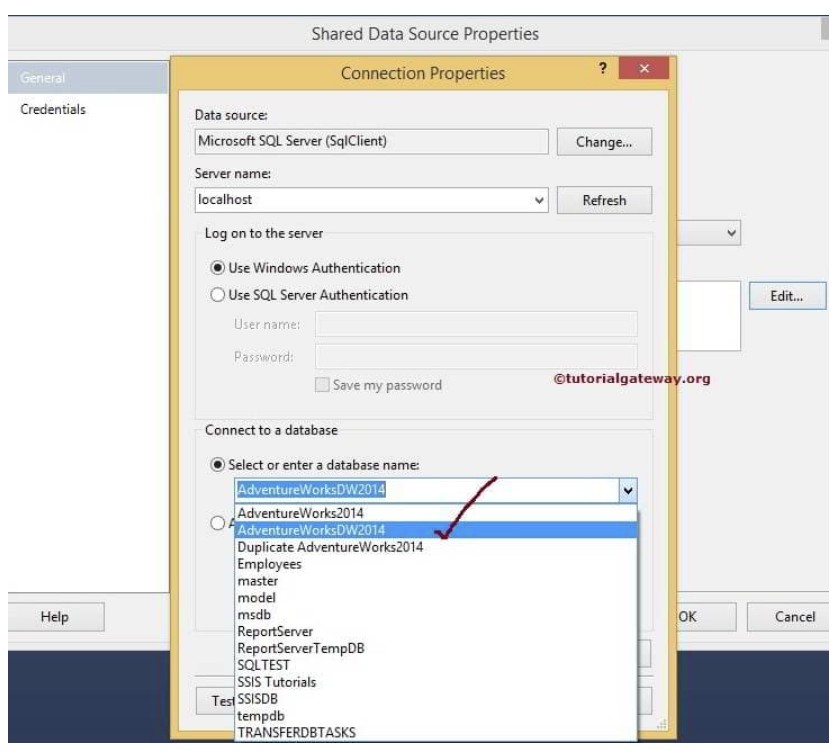Open Help in Shared Data Source Properties

coord(55,617)
